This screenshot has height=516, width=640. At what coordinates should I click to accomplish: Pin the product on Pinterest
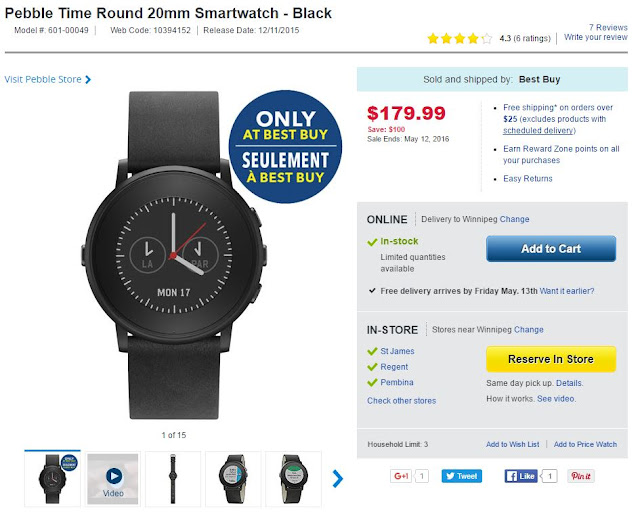click(x=580, y=476)
